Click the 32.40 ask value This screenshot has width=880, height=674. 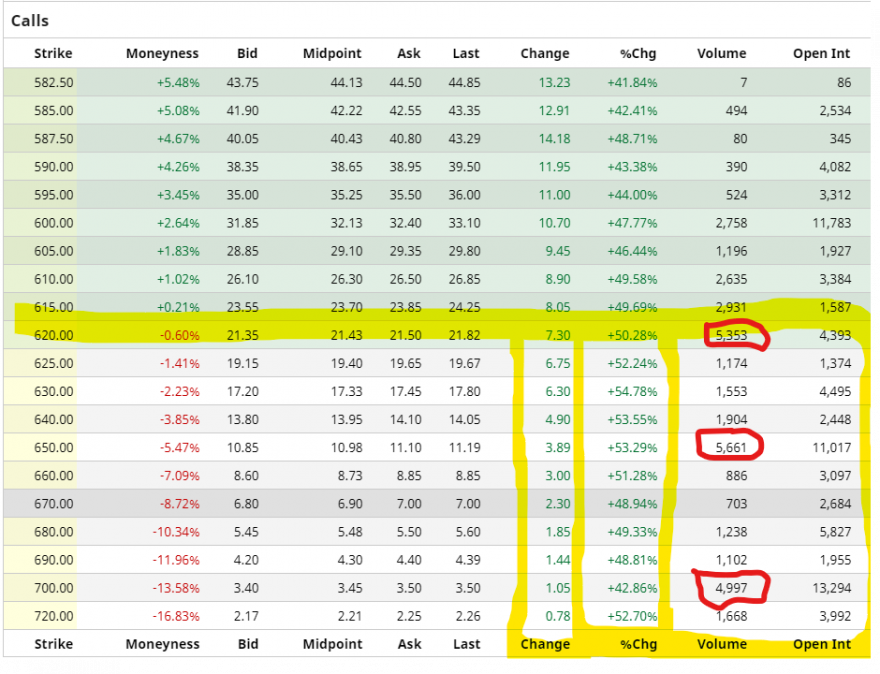pos(405,223)
